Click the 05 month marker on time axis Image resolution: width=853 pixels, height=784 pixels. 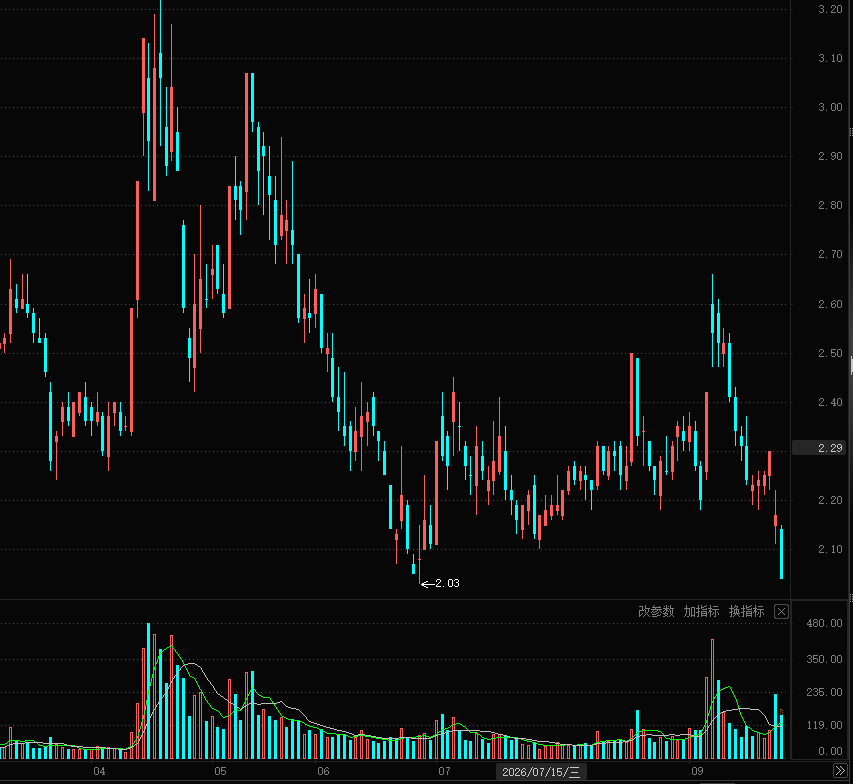point(220,771)
